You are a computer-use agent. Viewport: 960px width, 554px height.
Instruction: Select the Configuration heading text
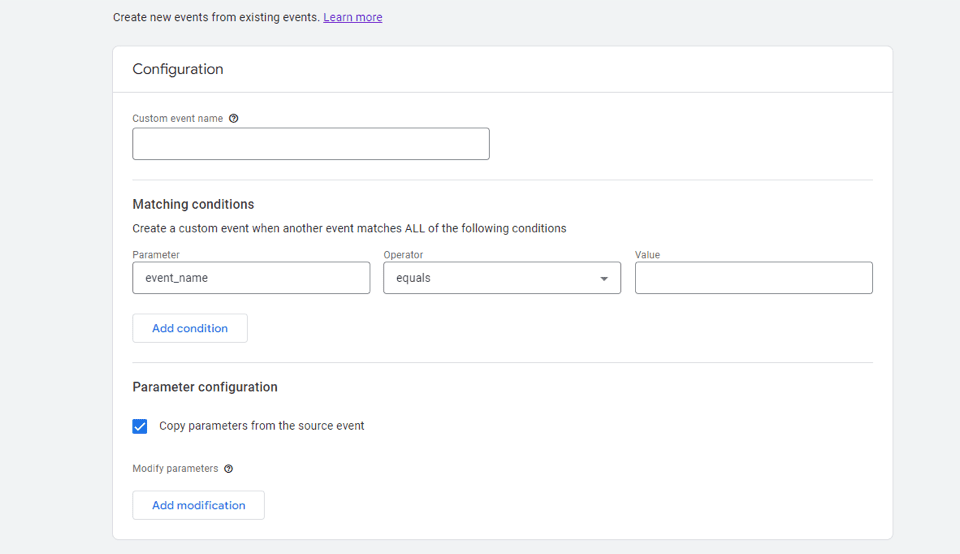point(178,69)
